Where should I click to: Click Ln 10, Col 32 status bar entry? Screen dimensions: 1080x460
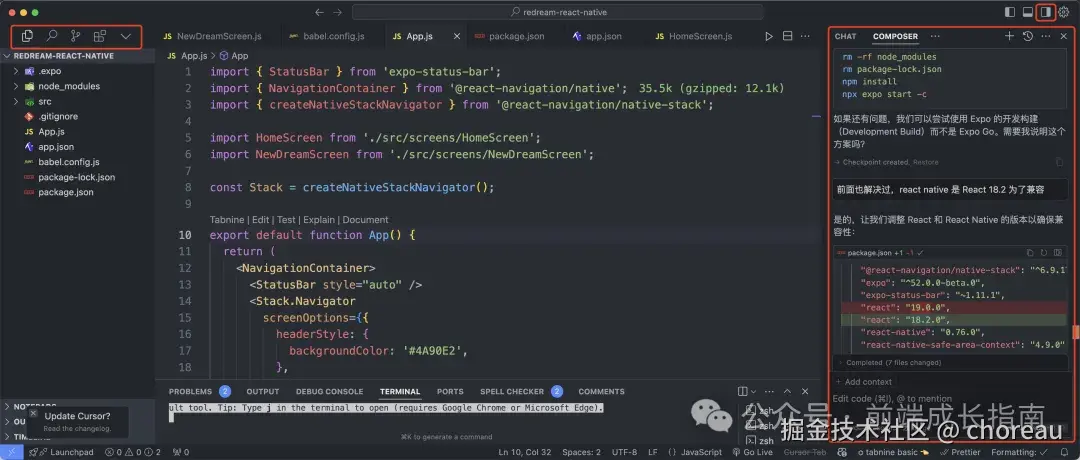coord(524,452)
